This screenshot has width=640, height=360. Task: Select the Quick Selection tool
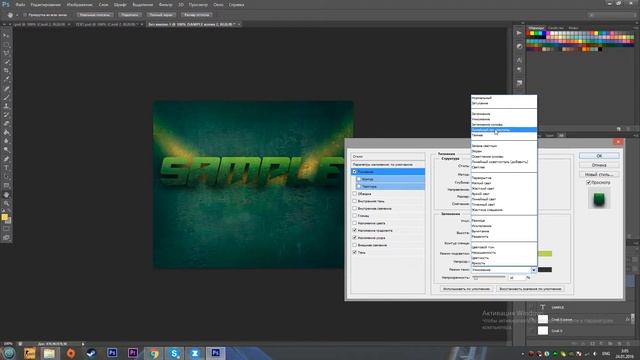point(6,62)
